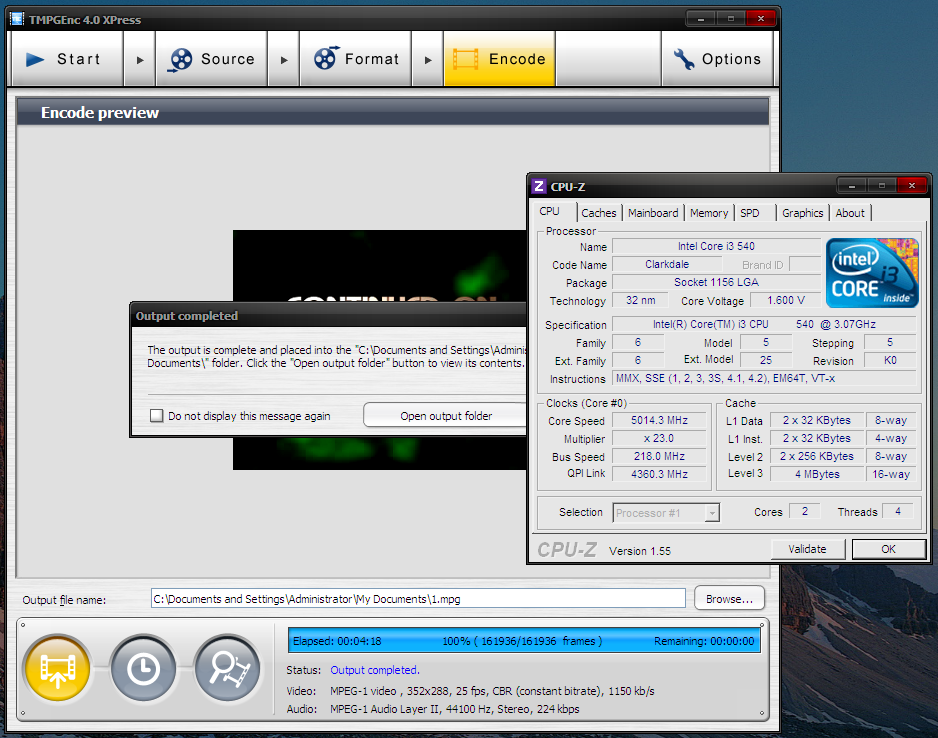The image size is (938, 738).
Task: Click the blue encoding progress bar
Action: coord(524,641)
